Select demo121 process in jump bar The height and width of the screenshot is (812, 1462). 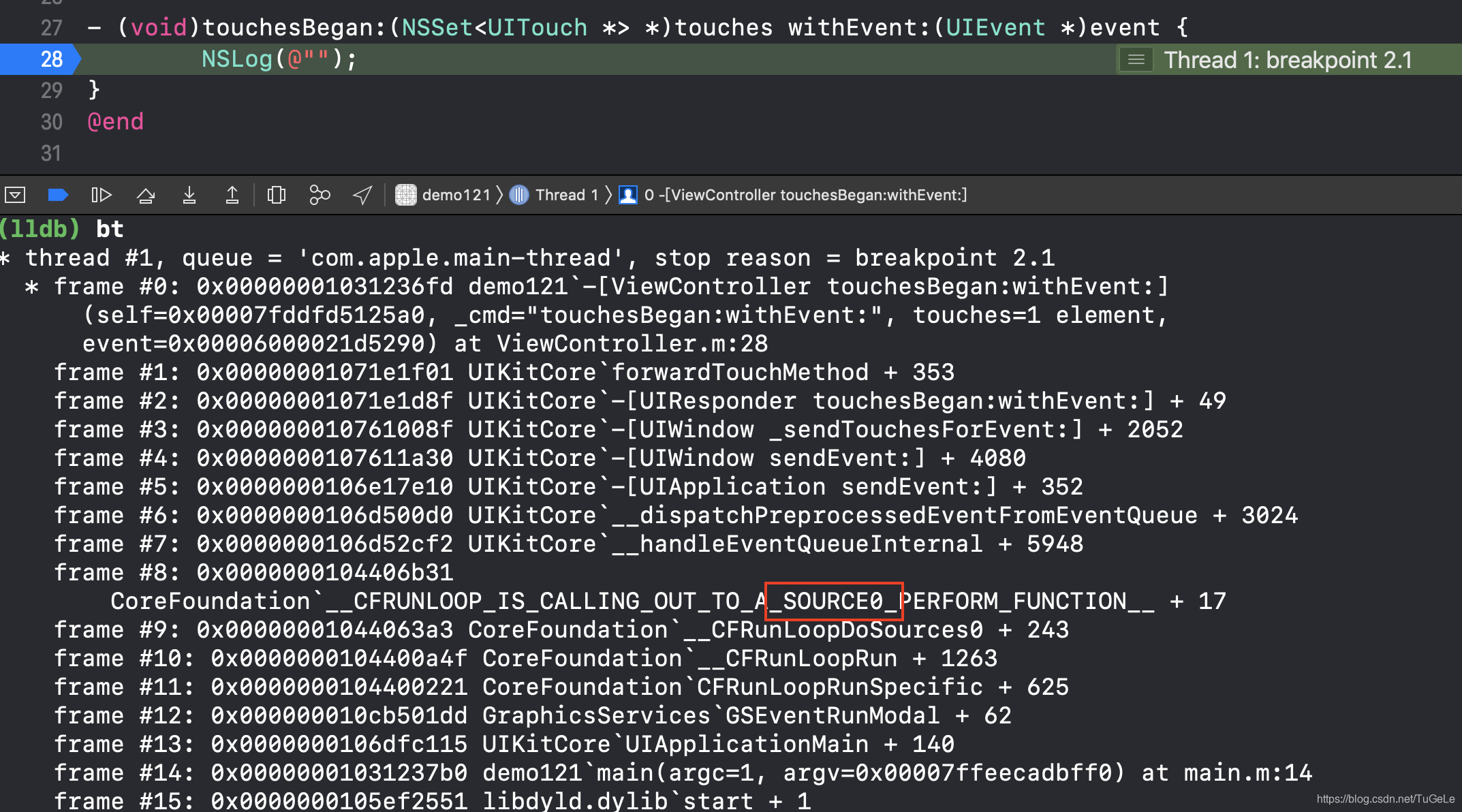pyautogui.click(x=456, y=196)
